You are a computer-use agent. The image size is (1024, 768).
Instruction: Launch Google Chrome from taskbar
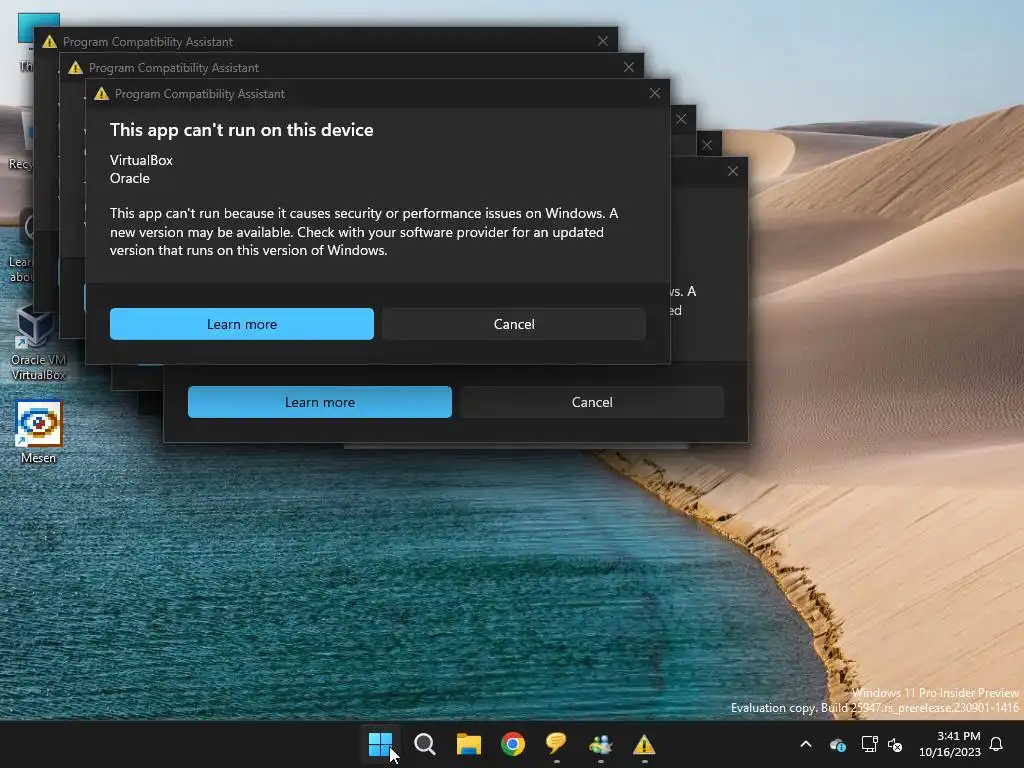pos(513,744)
